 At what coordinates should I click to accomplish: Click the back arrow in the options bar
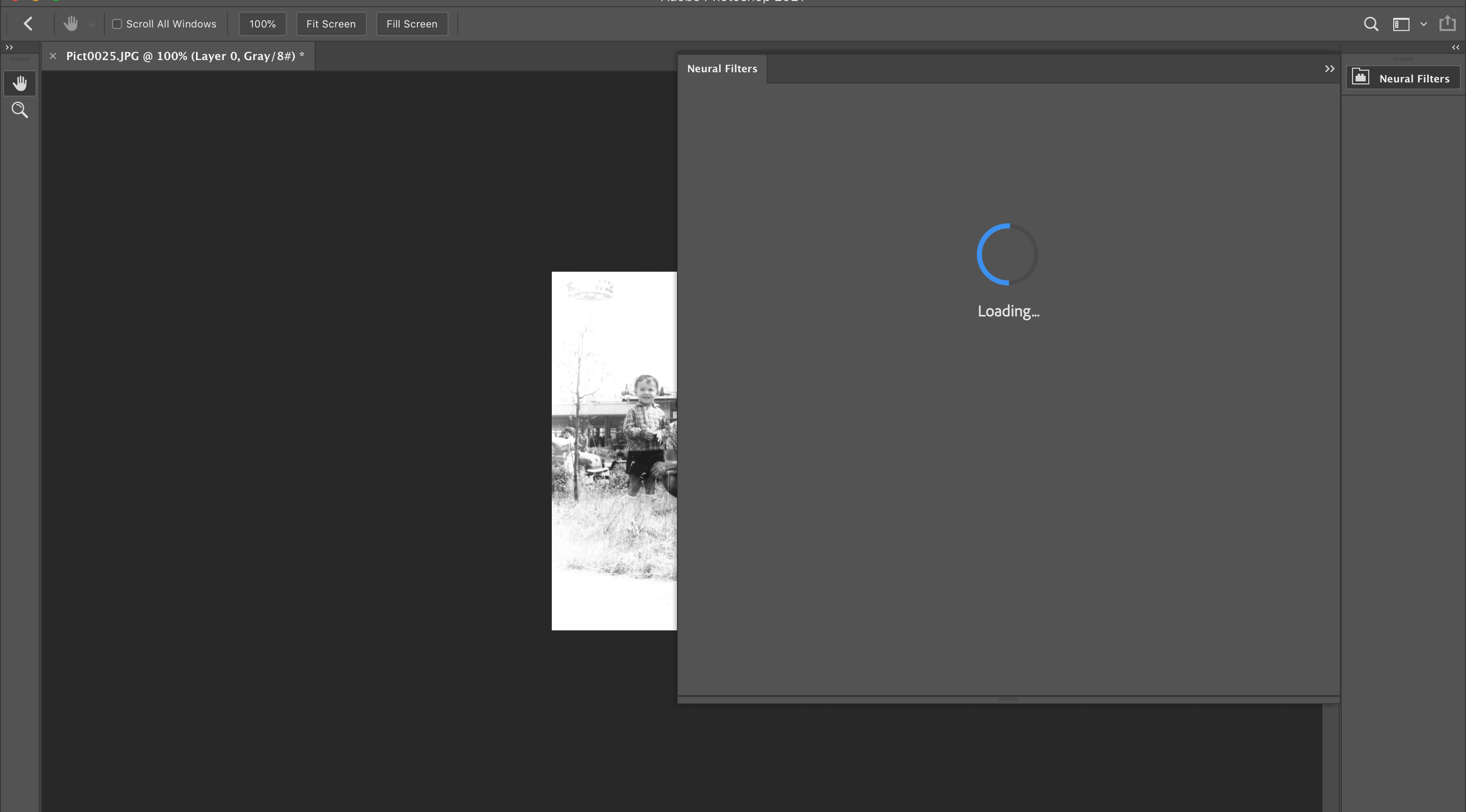[x=28, y=24]
